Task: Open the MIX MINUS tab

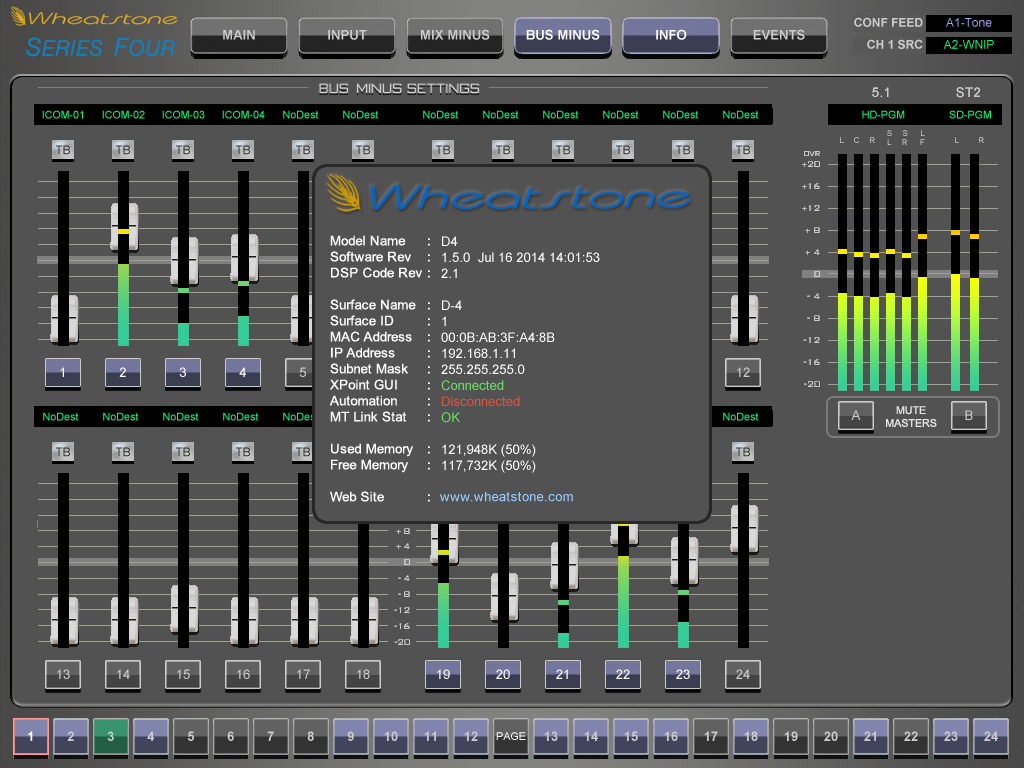Action: (455, 35)
